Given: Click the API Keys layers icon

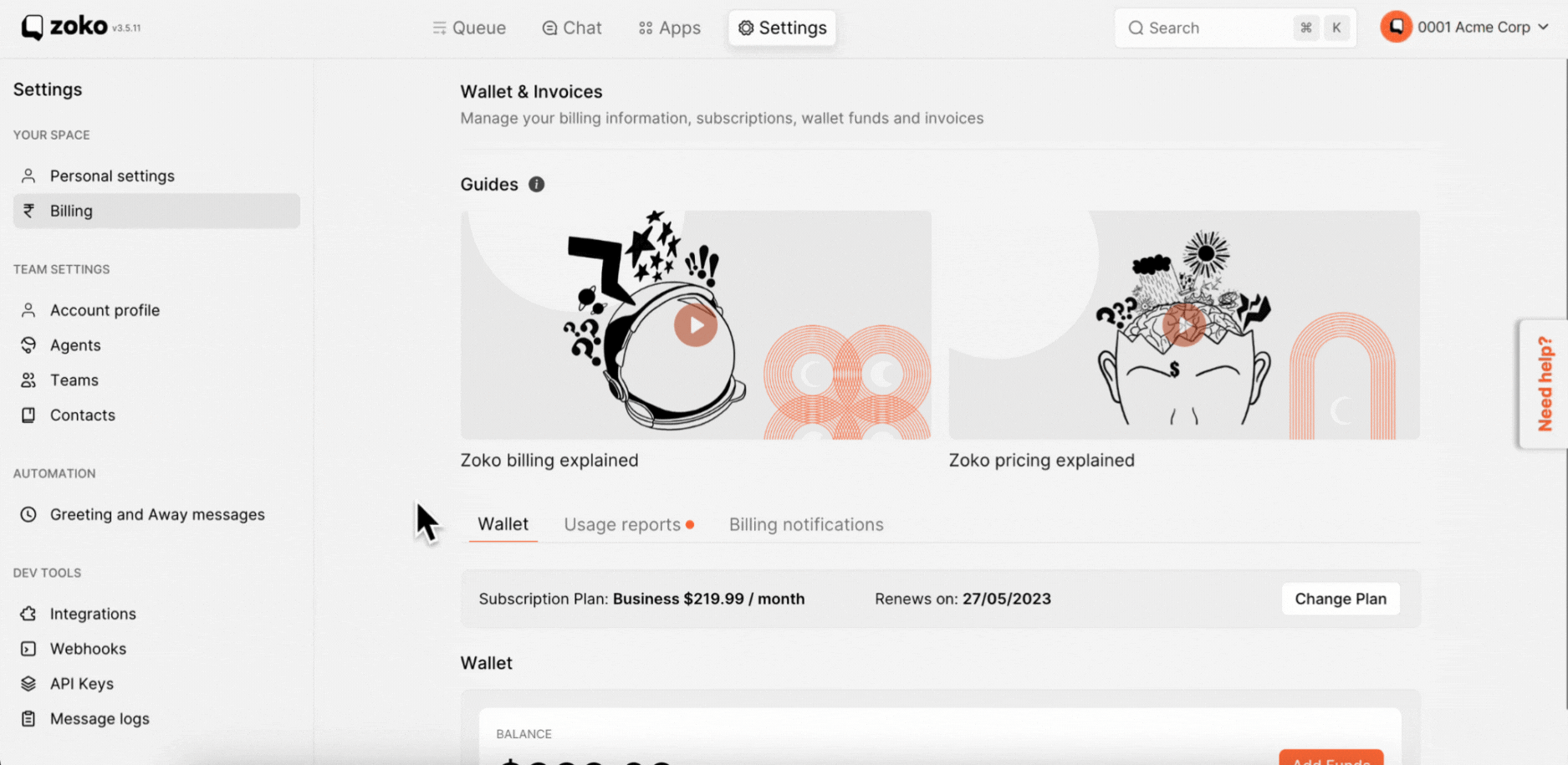Looking at the screenshot, I should pos(28,684).
